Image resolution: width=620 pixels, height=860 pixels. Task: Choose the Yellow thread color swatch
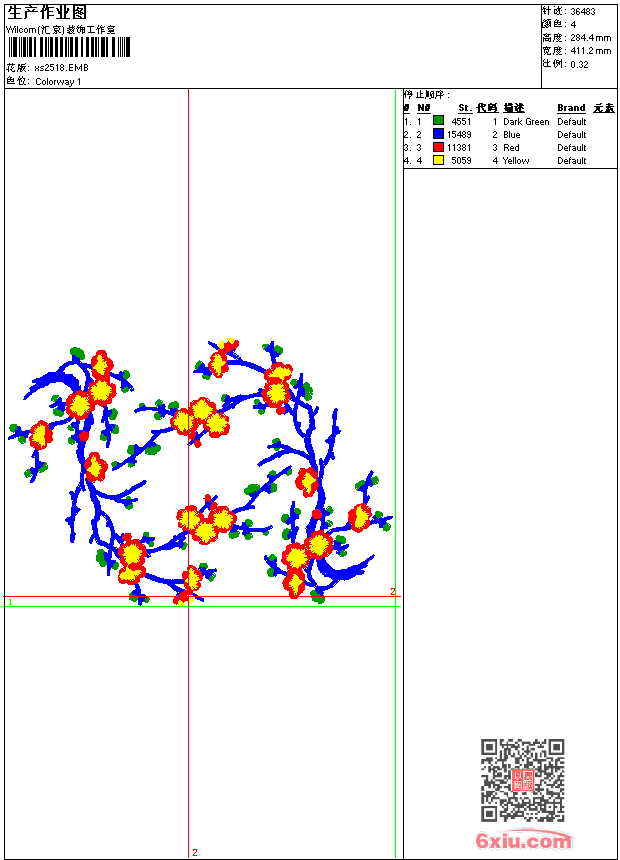click(x=438, y=160)
